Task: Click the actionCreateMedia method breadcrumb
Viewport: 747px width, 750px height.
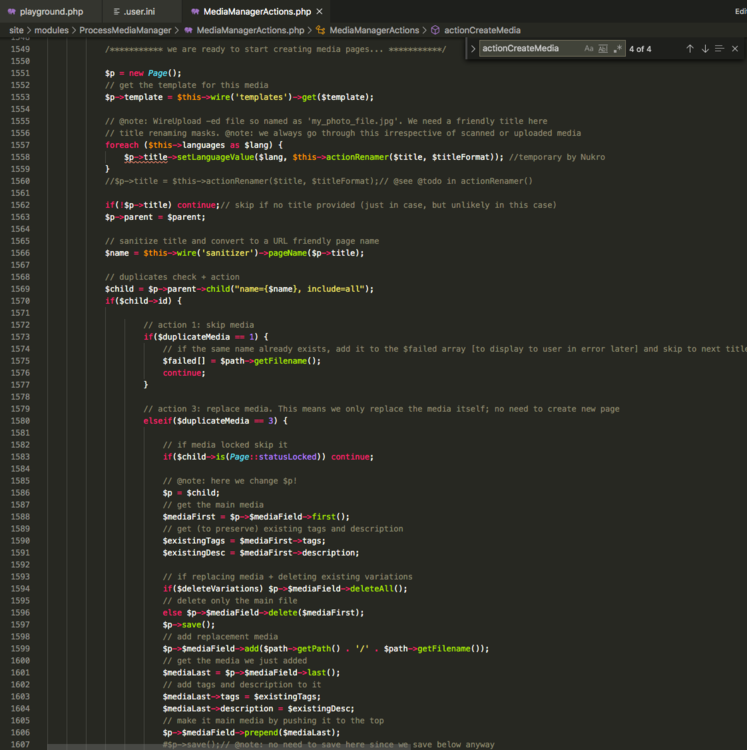Action: pos(482,30)
